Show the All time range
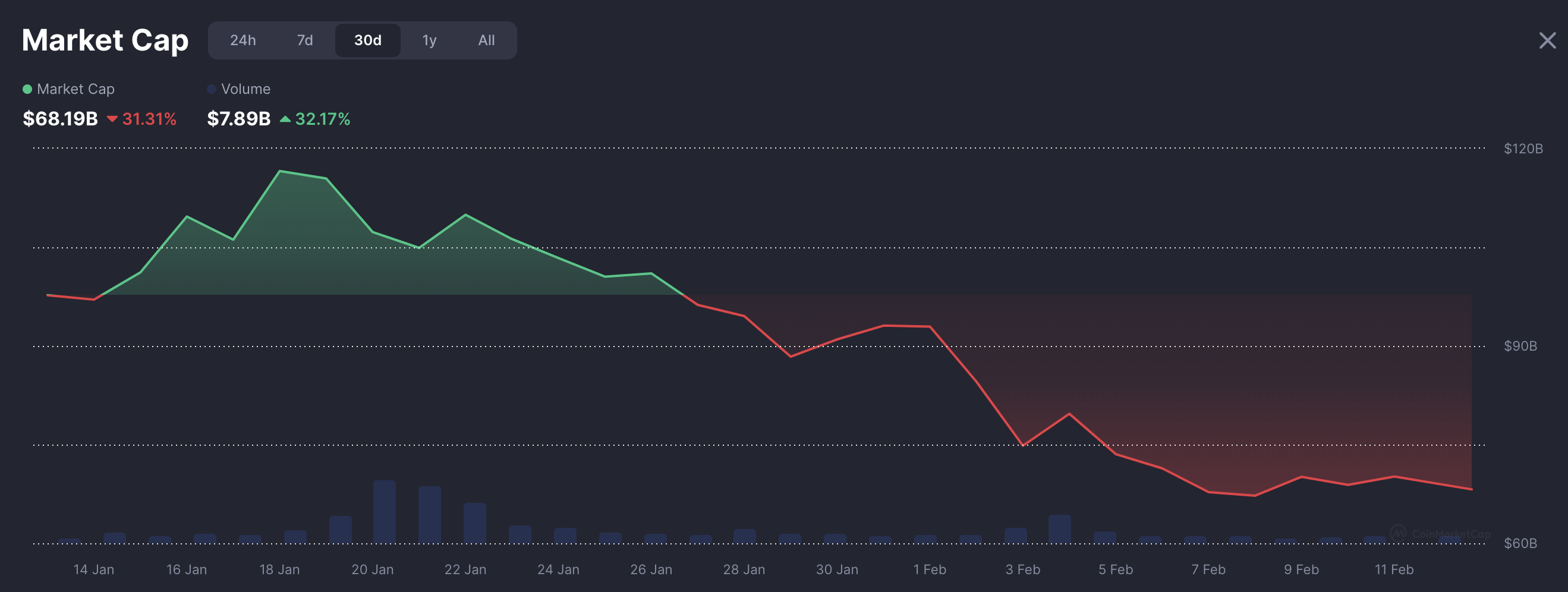The image size is (1568, 592). [x=486, y=40]
